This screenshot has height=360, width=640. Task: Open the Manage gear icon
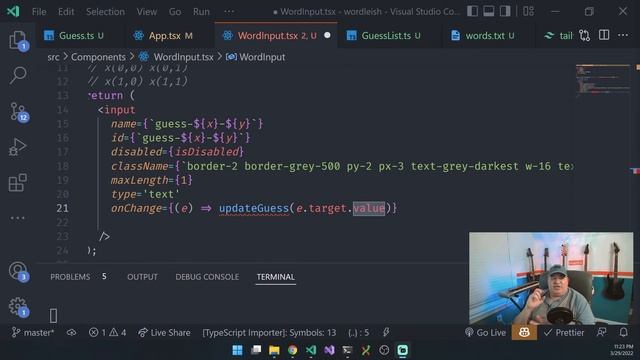(18, 306)
